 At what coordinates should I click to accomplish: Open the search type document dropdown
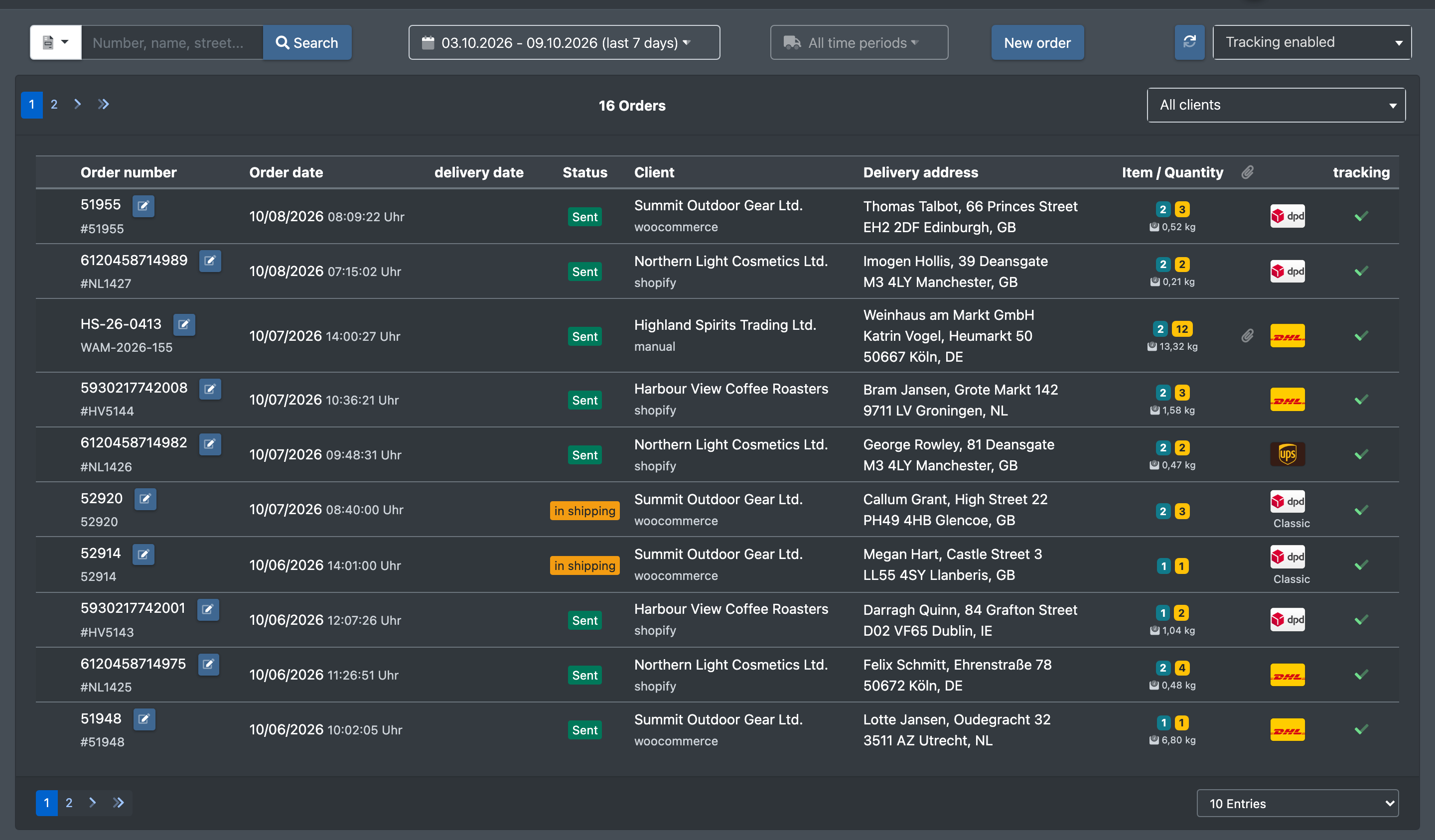coord(55,42)
